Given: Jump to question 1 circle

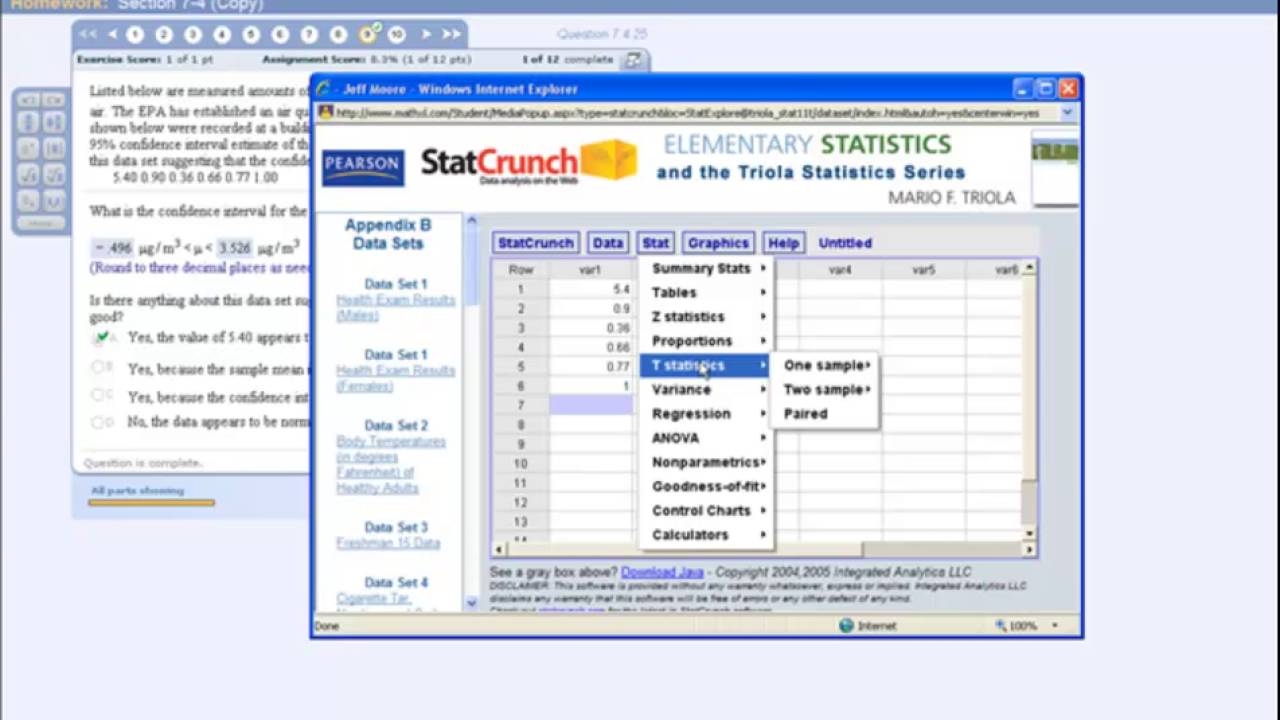Looking at the screenshot, I should tap(135, 34).
